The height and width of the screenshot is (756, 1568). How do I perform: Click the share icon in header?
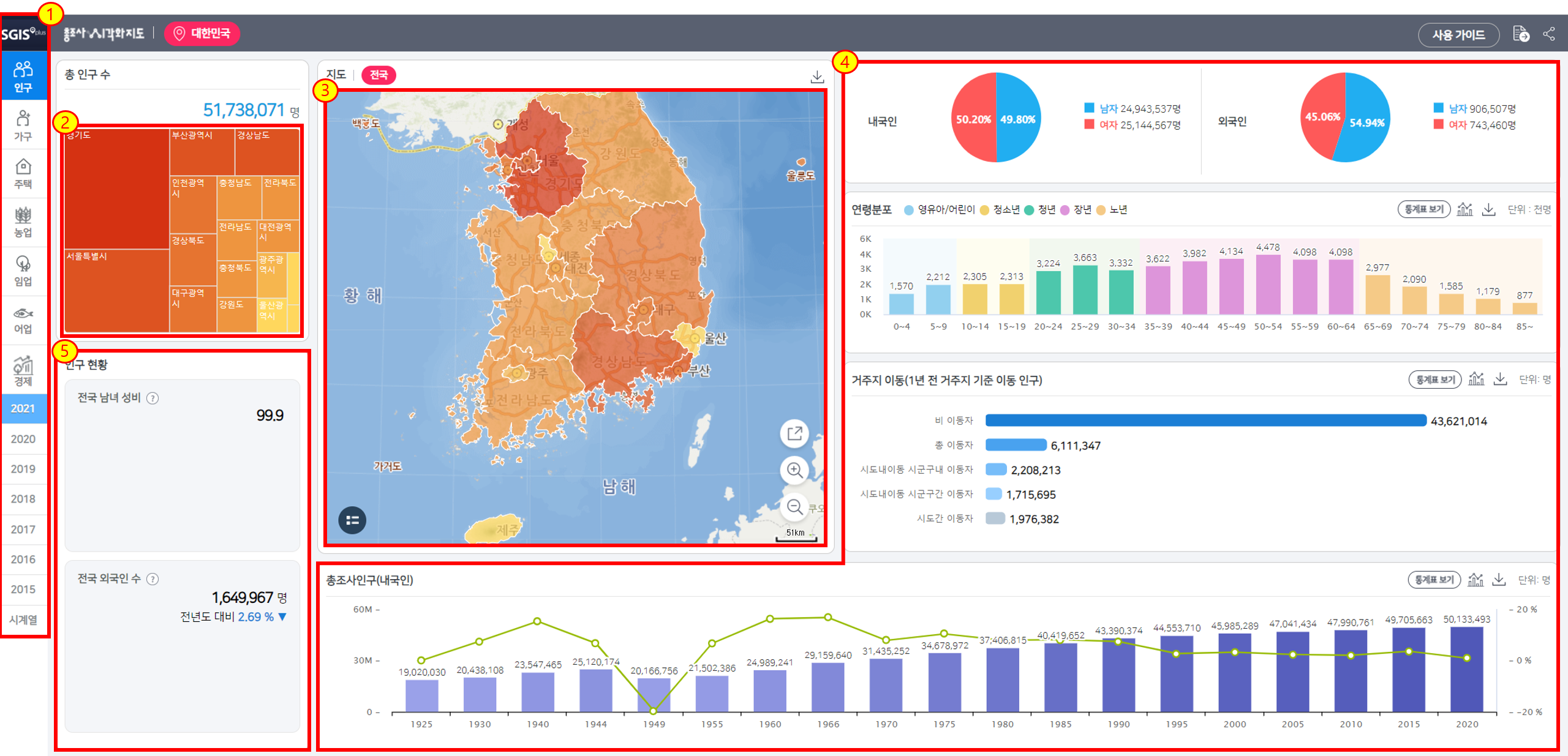click(1549, 34)
